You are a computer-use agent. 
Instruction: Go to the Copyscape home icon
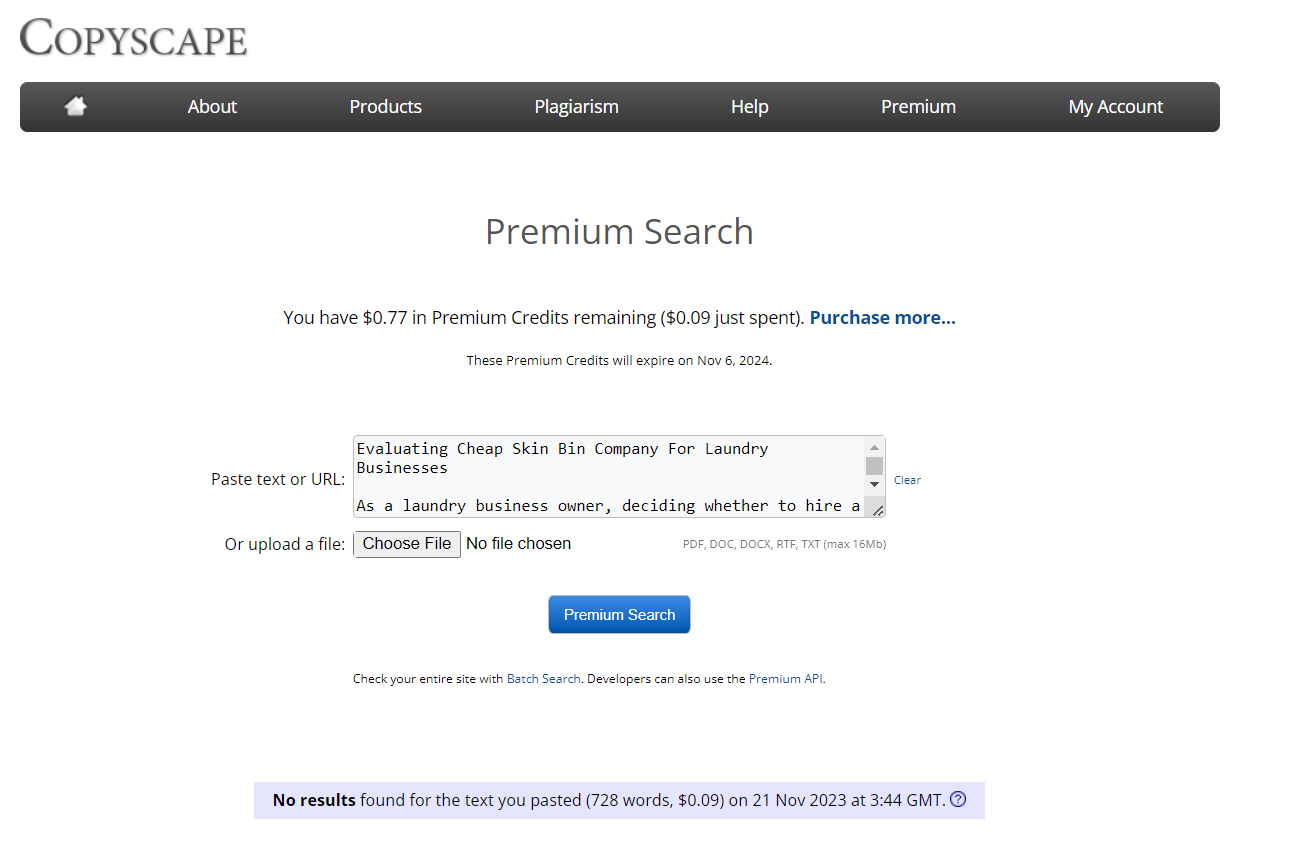[x=76, y=106]
